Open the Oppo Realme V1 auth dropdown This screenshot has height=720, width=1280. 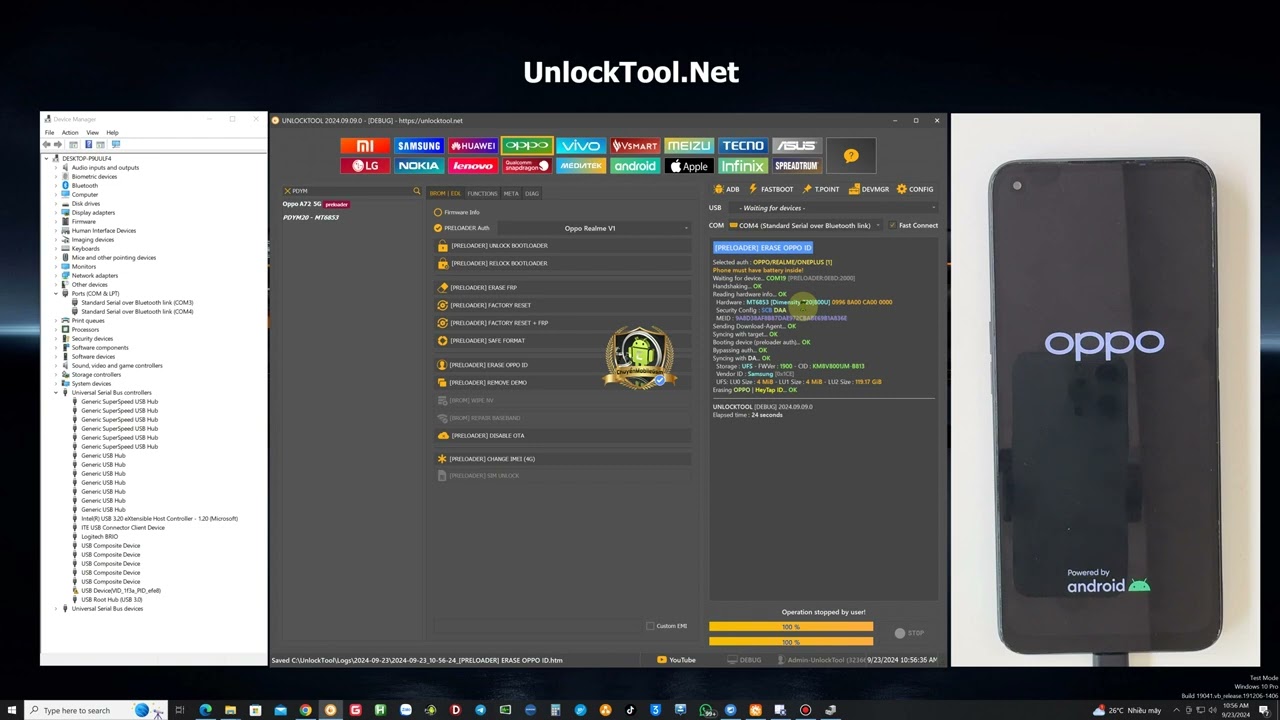(594, 228)
